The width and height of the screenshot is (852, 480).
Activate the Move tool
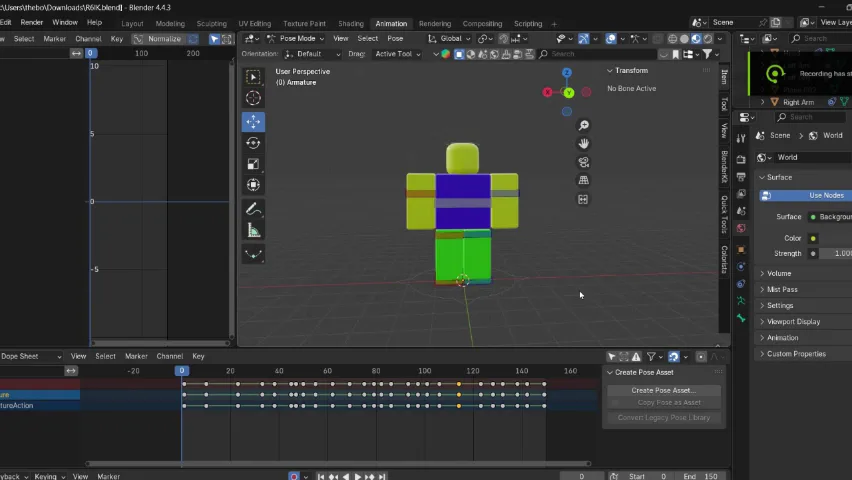click(253, 121)
